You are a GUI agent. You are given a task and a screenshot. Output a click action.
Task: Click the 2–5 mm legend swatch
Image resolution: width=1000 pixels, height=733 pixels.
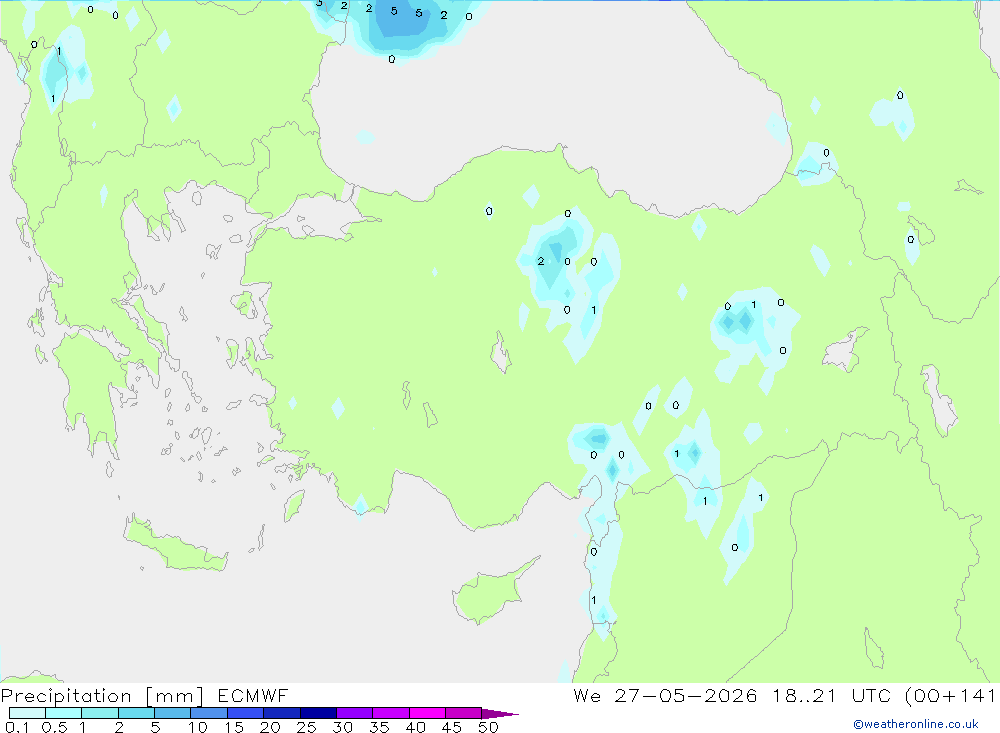click(136, 713)
